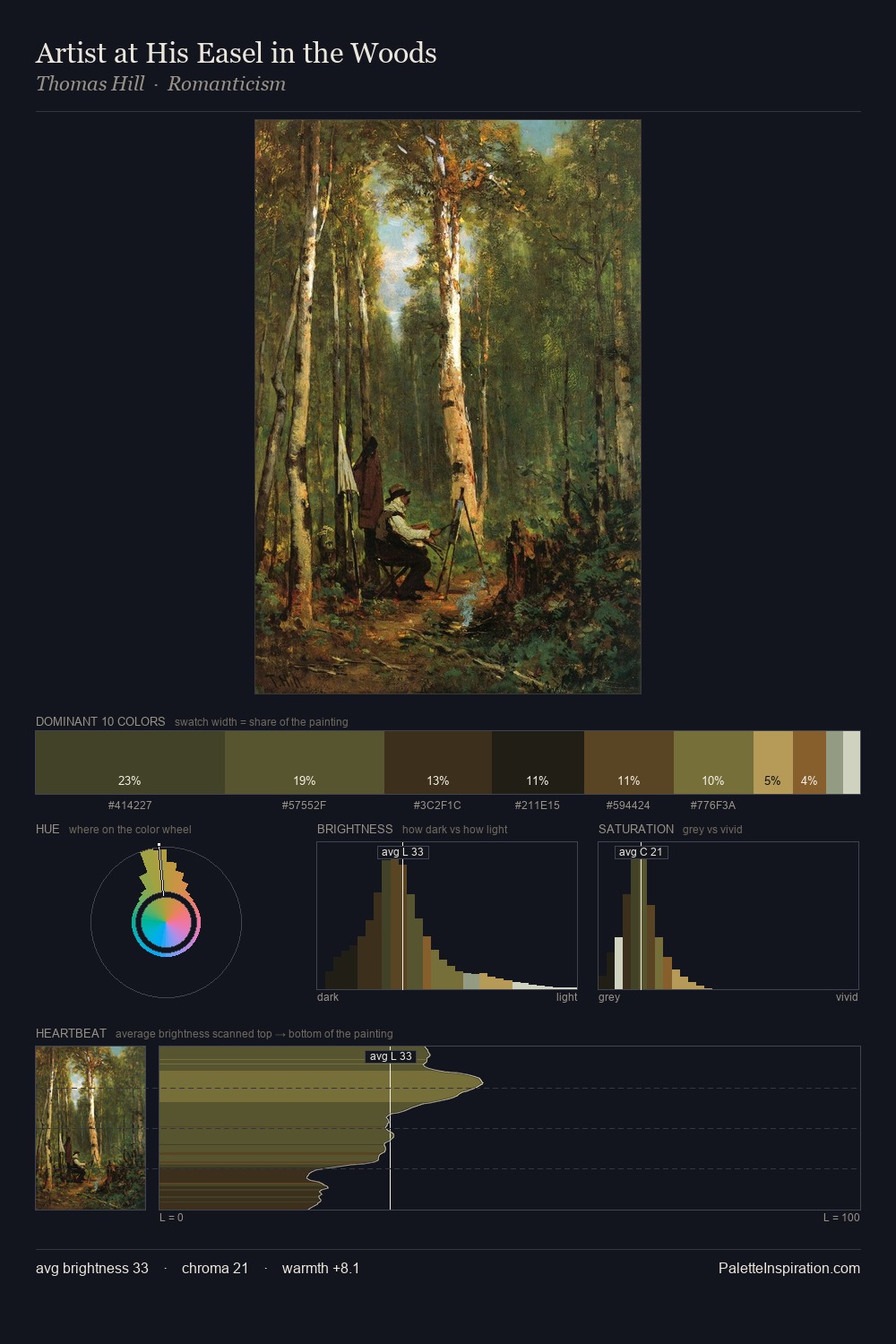
Task: Select the grey-green narrow swatch
Action: pyautogui.click(x=834, y=762)
